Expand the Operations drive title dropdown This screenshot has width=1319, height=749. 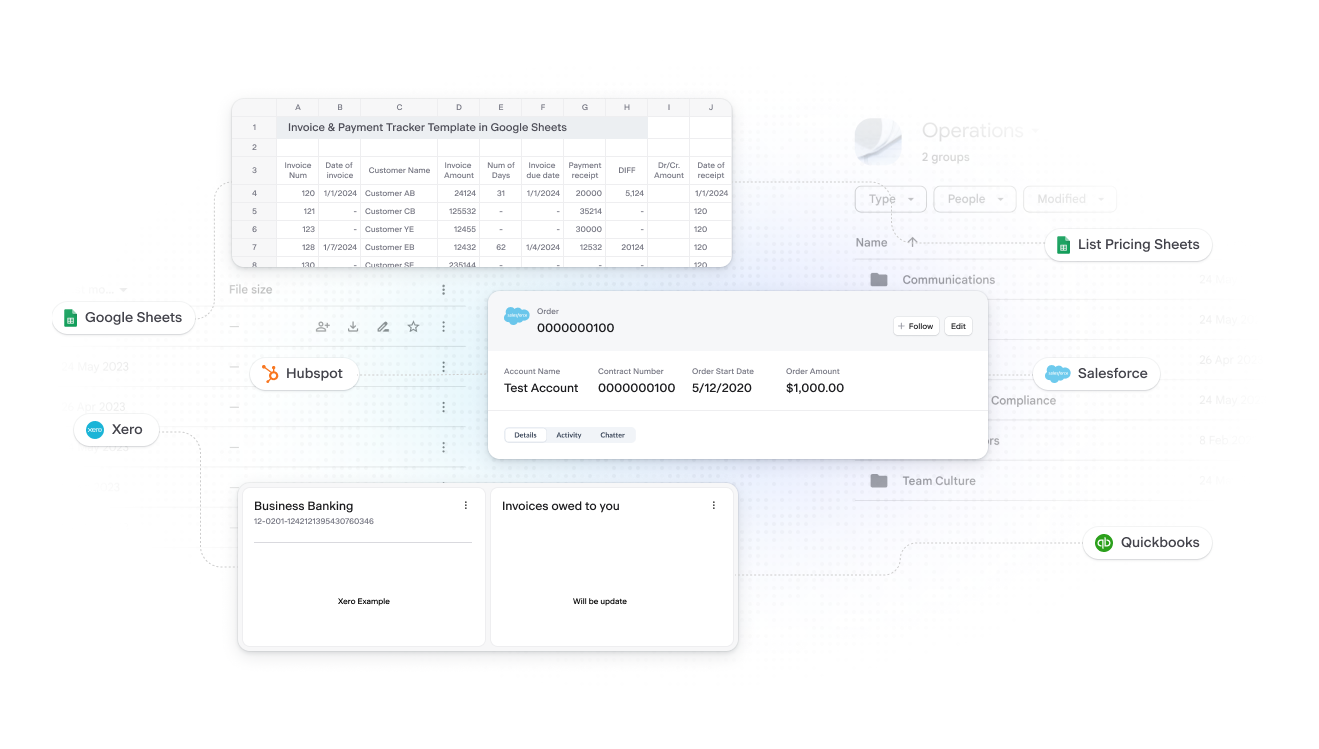tap(1035, 131)
